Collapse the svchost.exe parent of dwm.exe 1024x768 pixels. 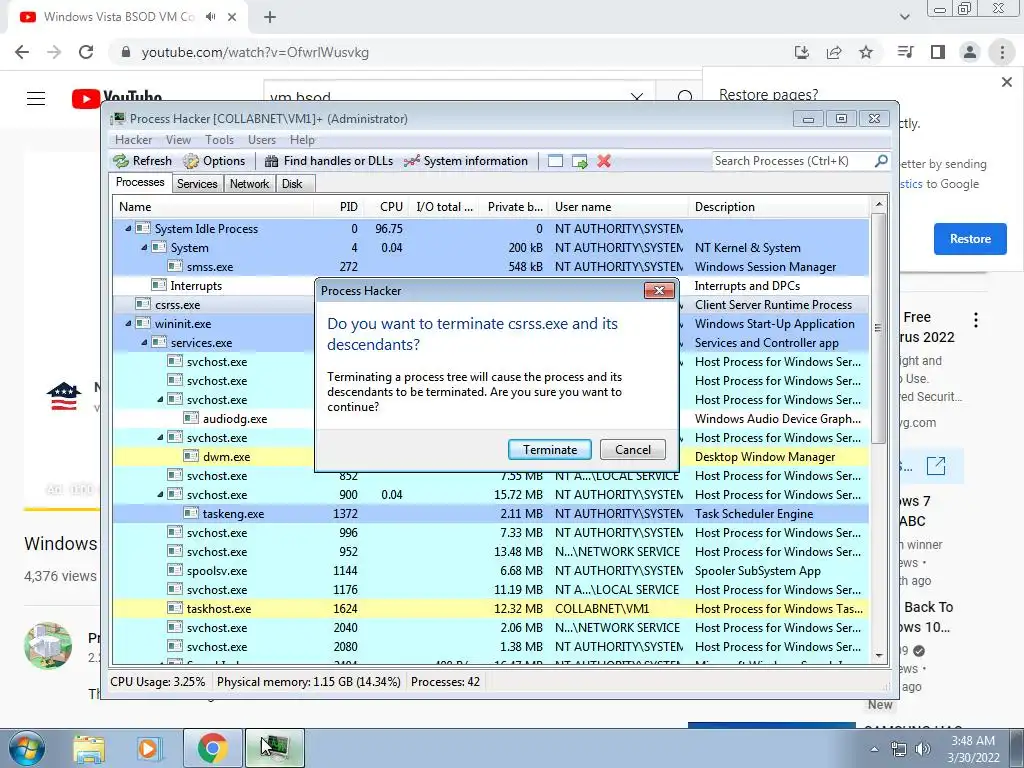pos(160,438)
